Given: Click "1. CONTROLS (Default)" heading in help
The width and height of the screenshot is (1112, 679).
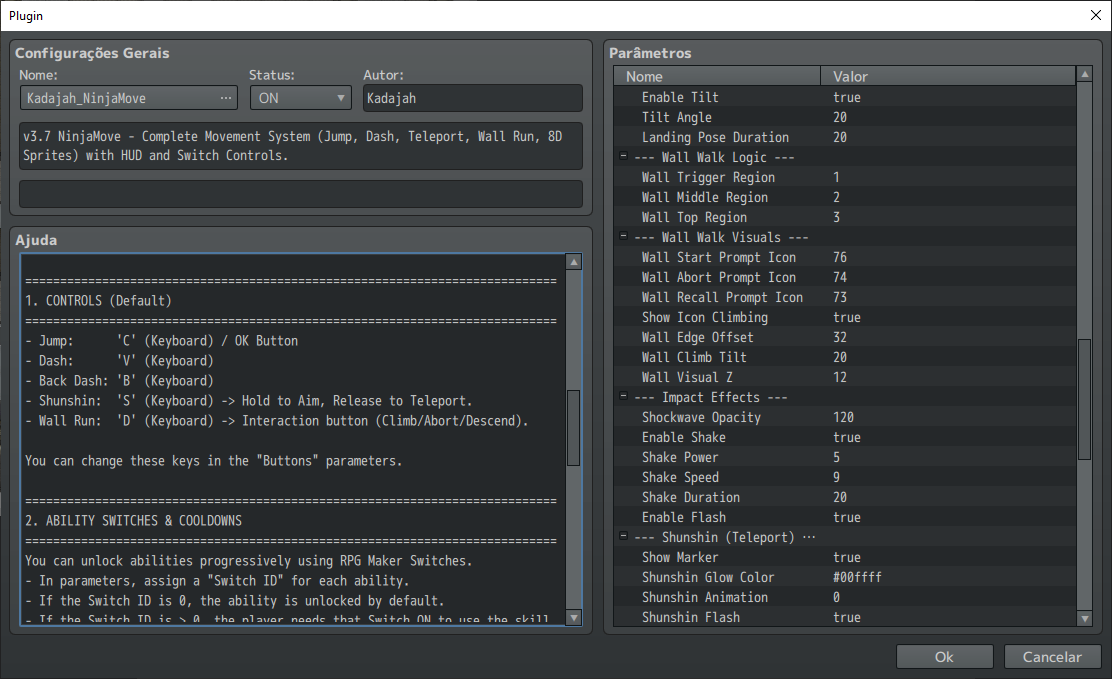Looking at the screenshot, I should pos(99,301).
